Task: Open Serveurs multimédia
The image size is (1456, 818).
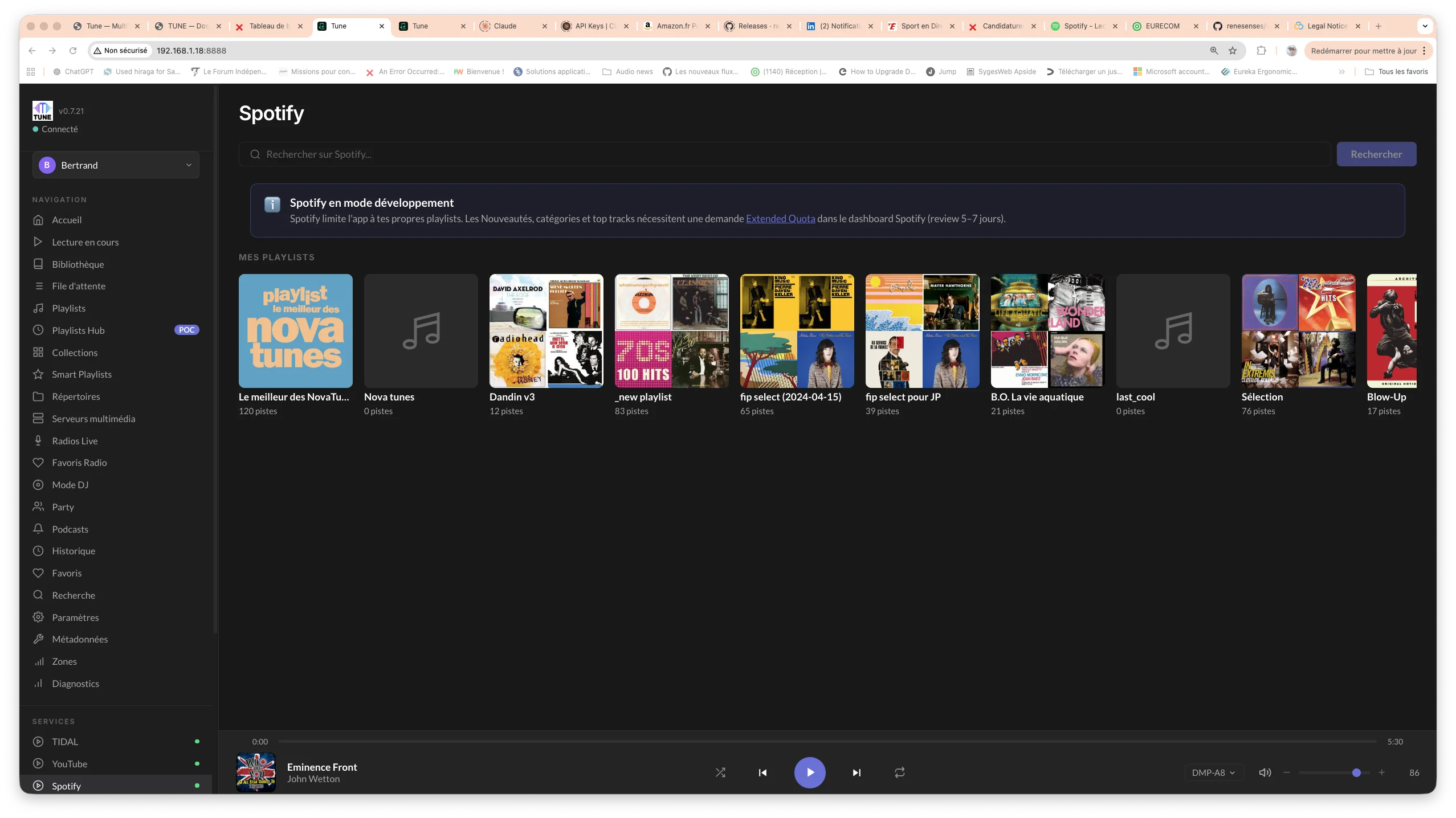Action: (x=116, y=419)
